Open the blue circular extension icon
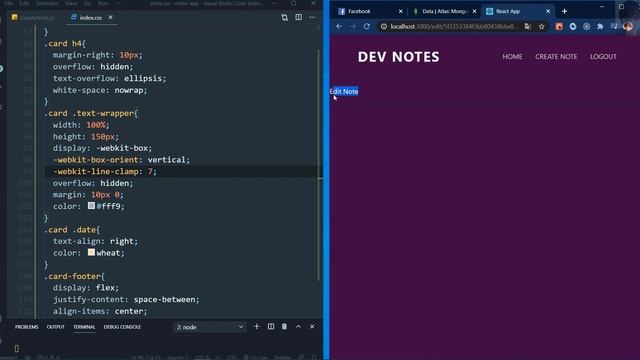The width and height of the screenshot is (640, 360). pyautogui.click(x=573, y=27)
